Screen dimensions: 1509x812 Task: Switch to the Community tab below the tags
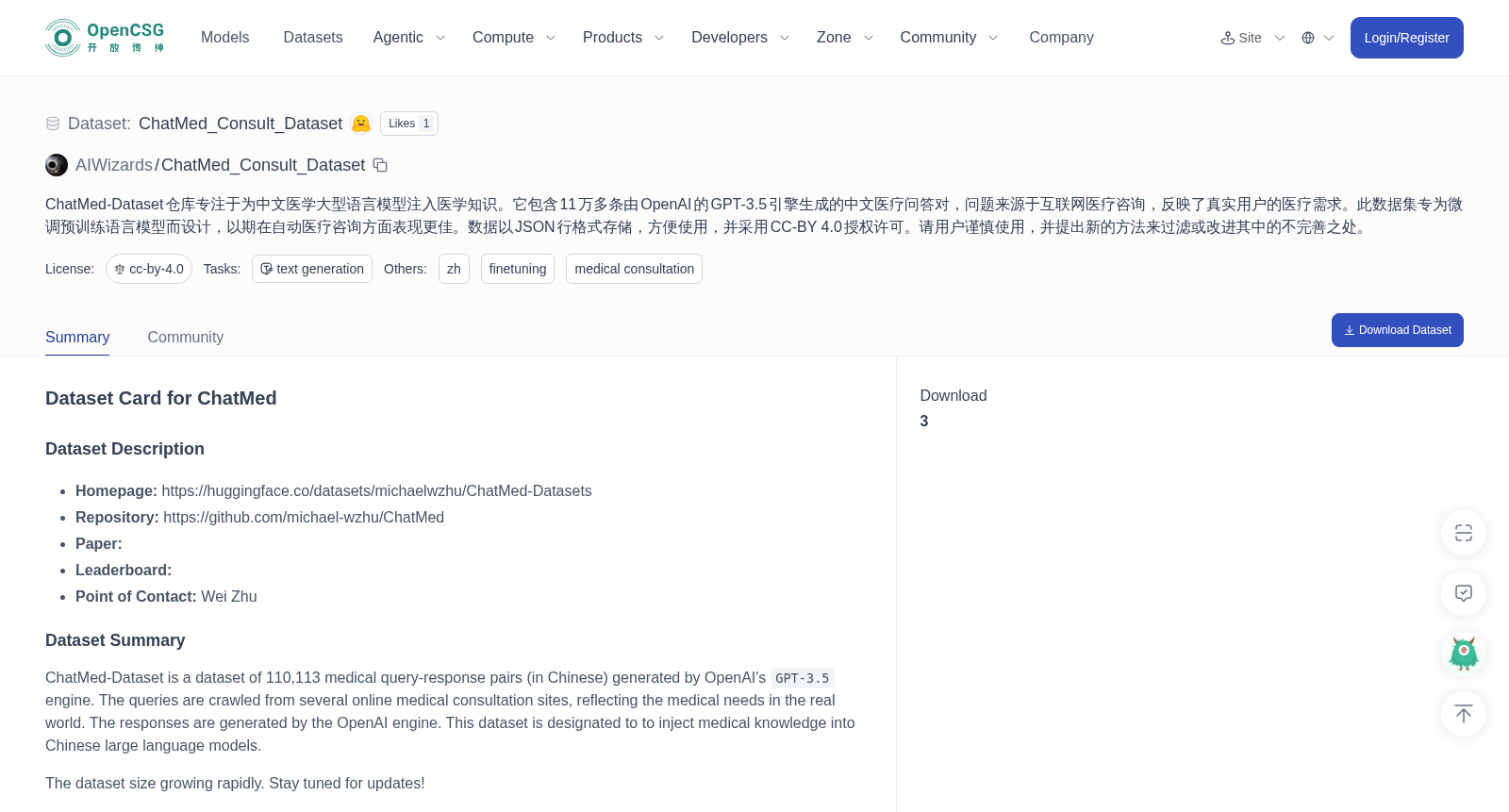[186, 337]
